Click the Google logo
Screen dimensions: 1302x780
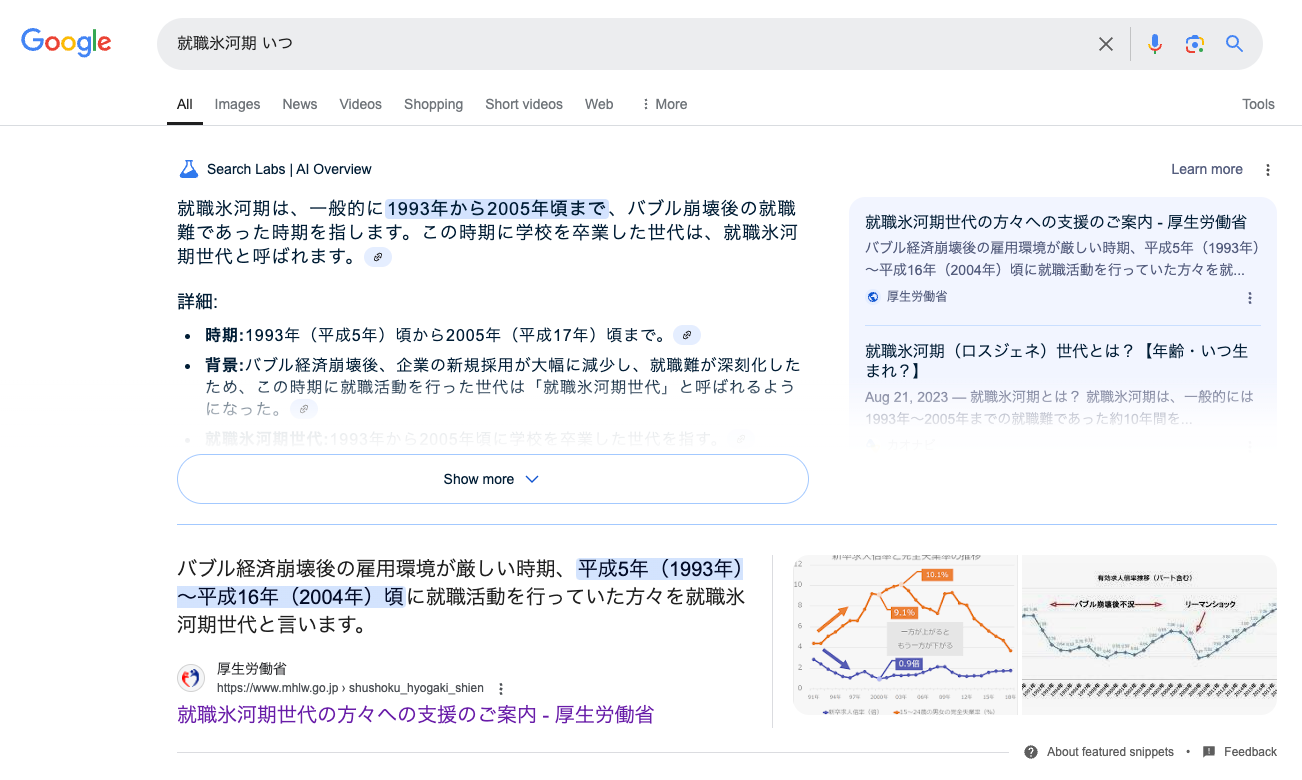coord(66,42)
